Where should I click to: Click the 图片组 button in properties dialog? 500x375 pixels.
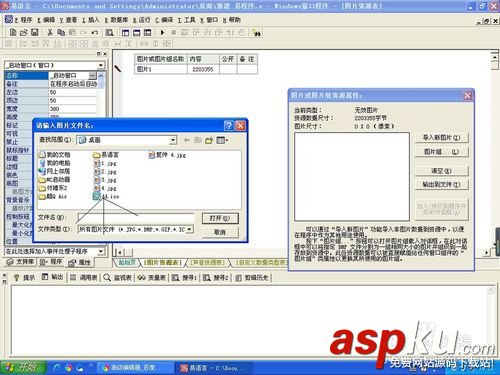coord(442,152)
